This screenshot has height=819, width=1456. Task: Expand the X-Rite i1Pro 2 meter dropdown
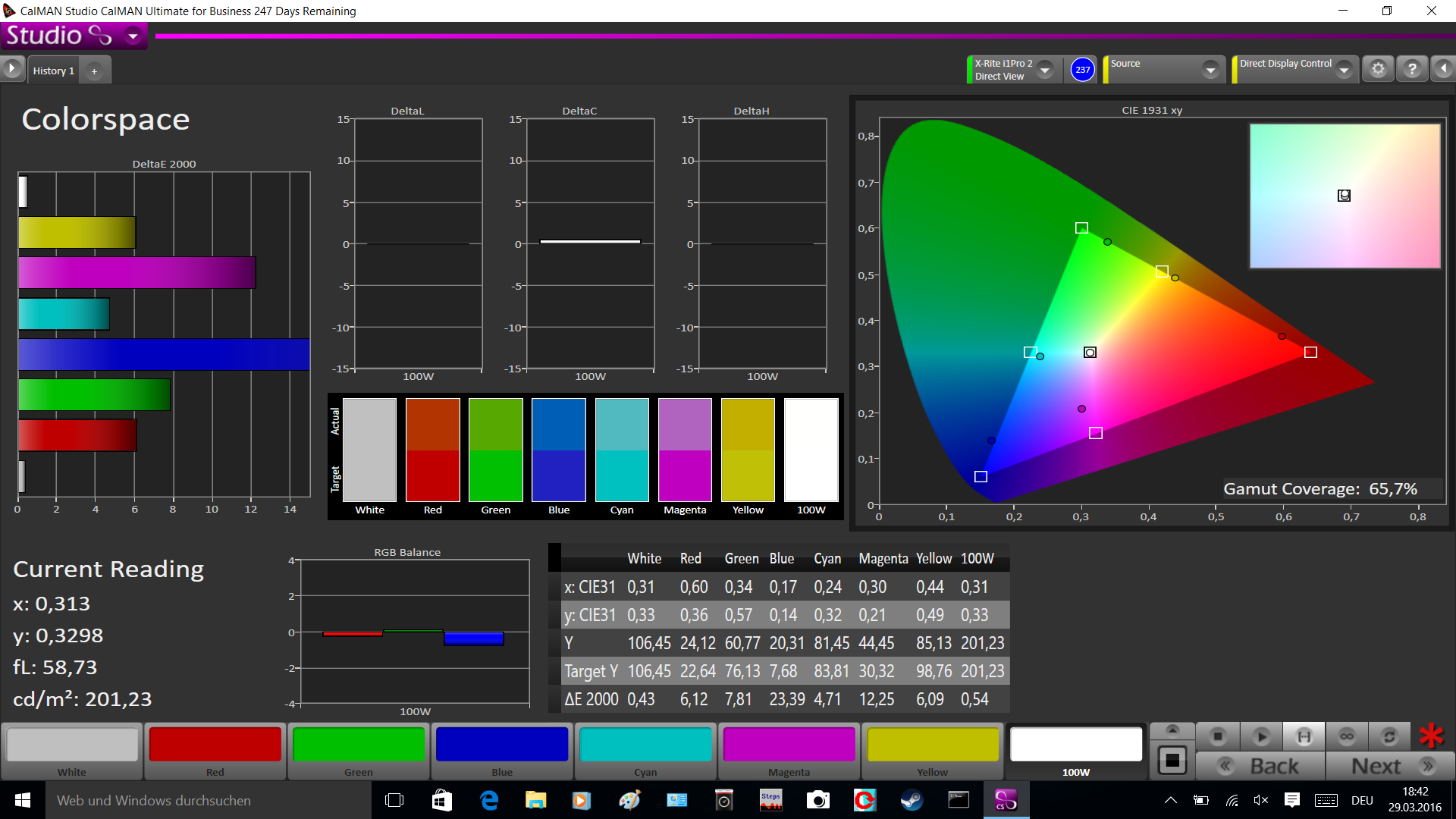[1045, 70]
